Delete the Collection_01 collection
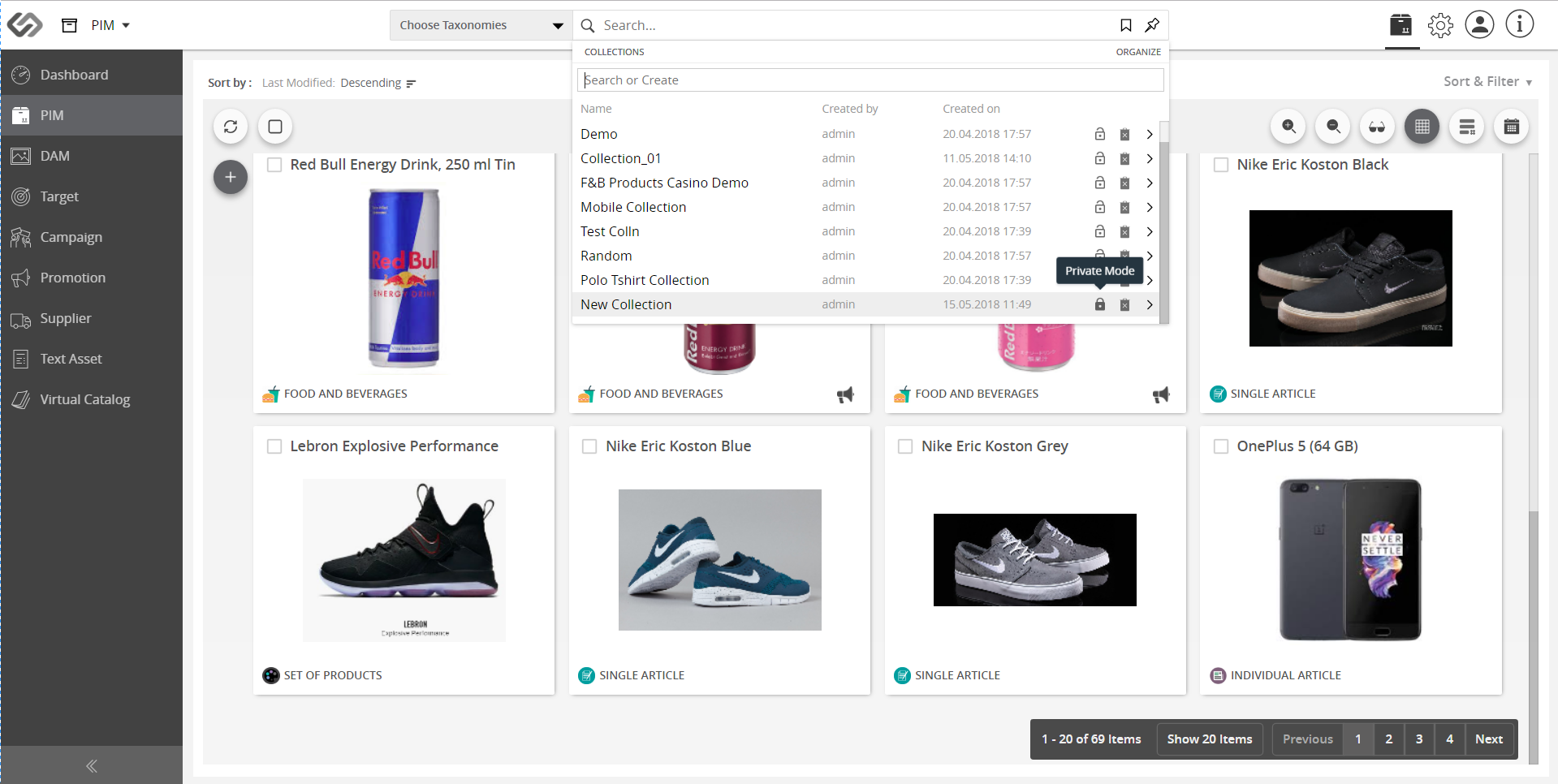 [x=1124, y=159]
